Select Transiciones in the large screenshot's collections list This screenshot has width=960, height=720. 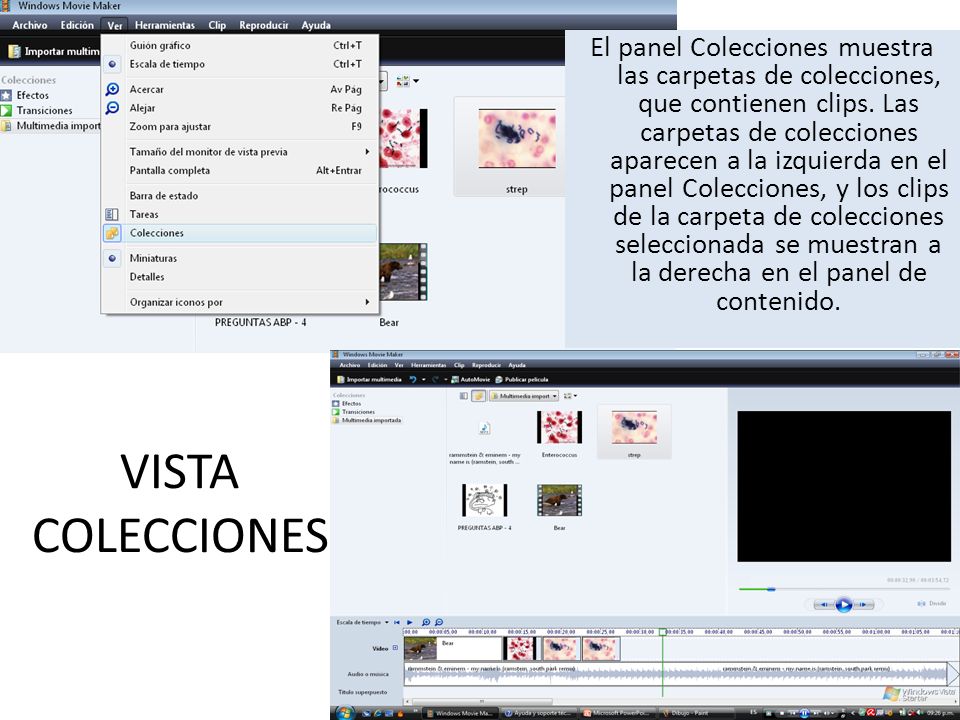click(x=37, y=111)
